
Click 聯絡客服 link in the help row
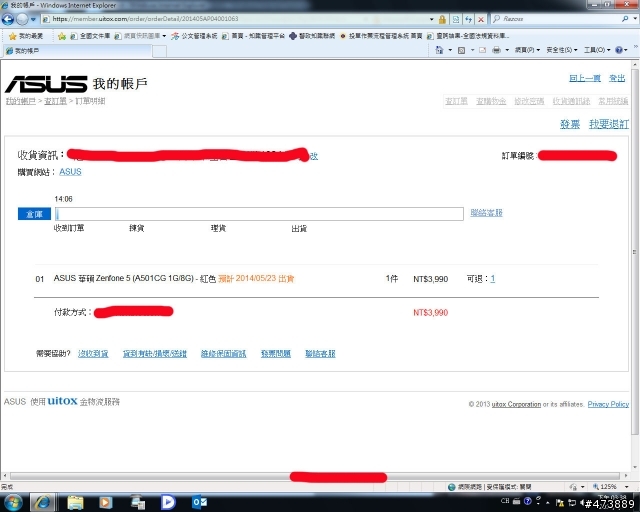(320, 354)
